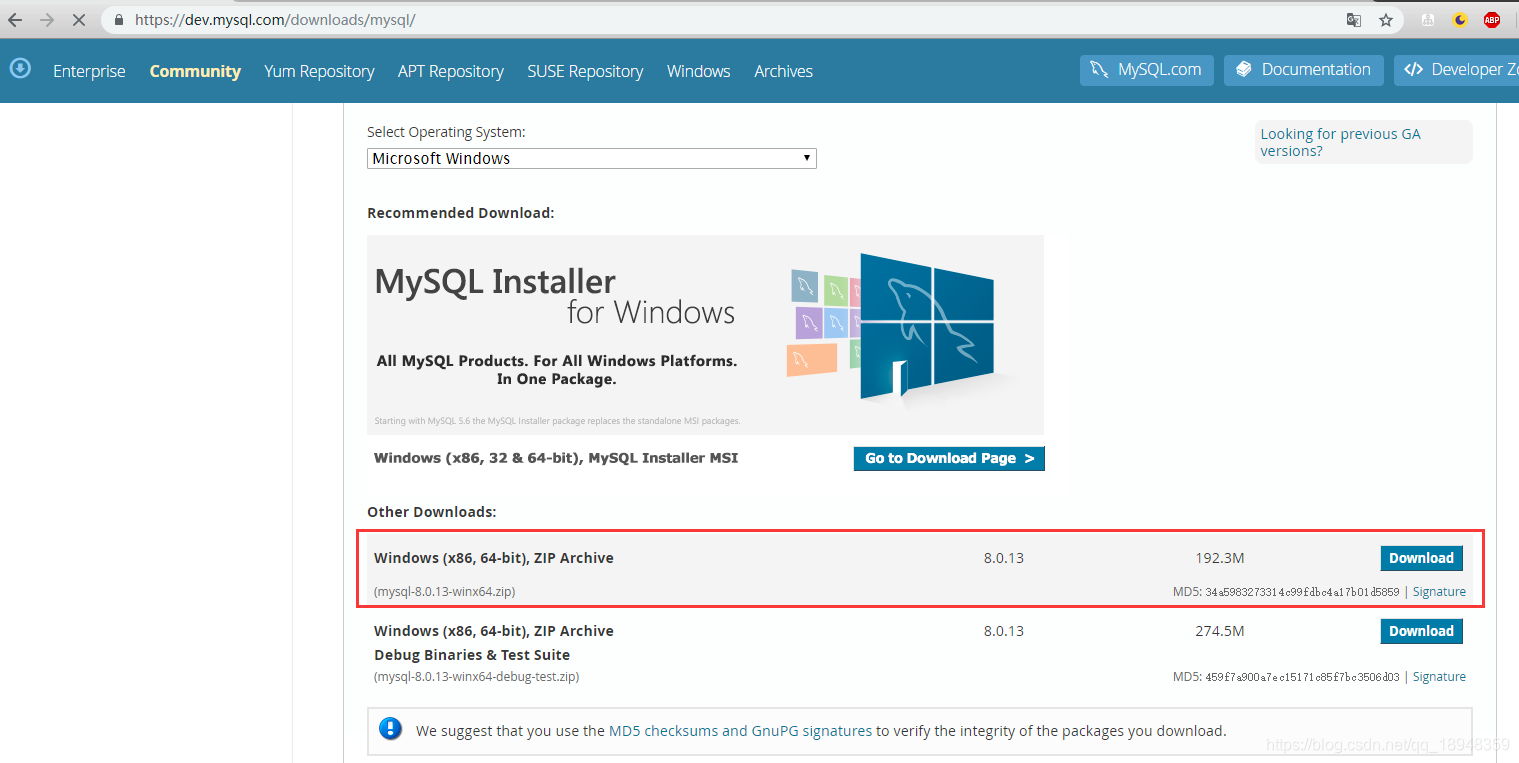1519x763 pixels.
Task: Download the 274.5M Debug Binaries ZIP
Action: pyautogui.click(x=1421, y=631)
